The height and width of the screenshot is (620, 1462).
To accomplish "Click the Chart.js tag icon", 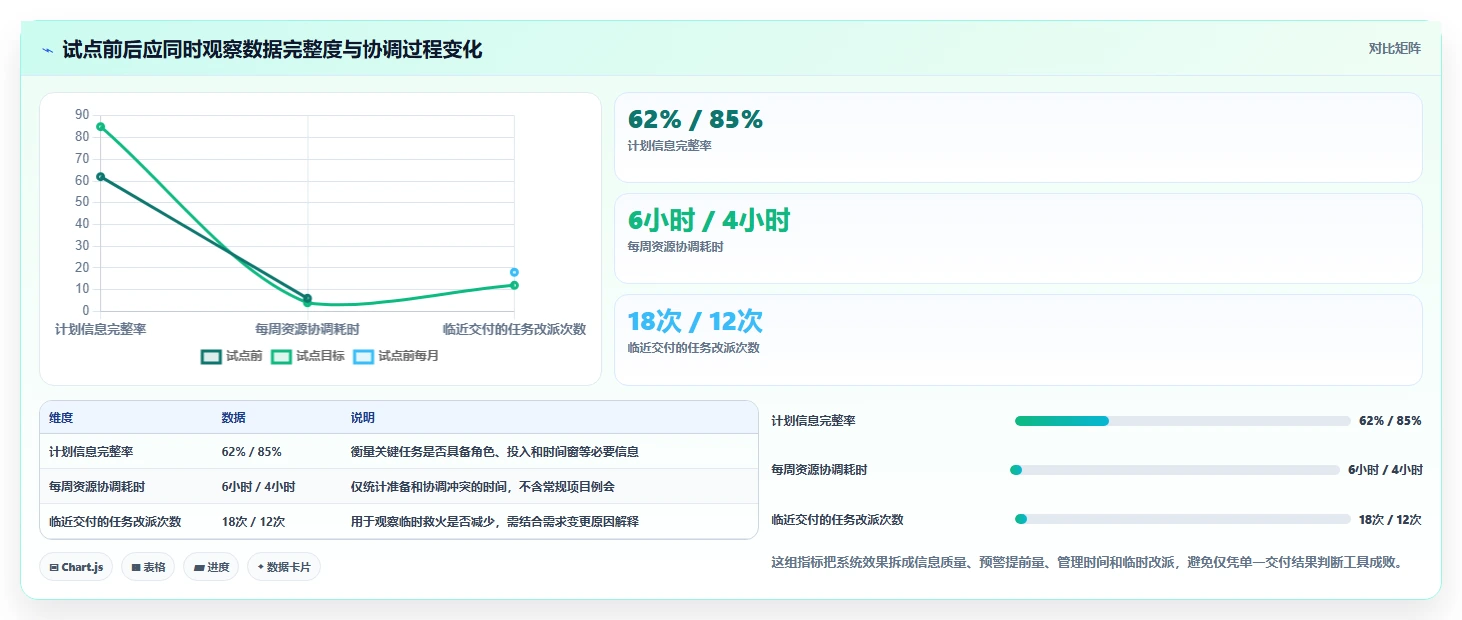I will 54,567.
